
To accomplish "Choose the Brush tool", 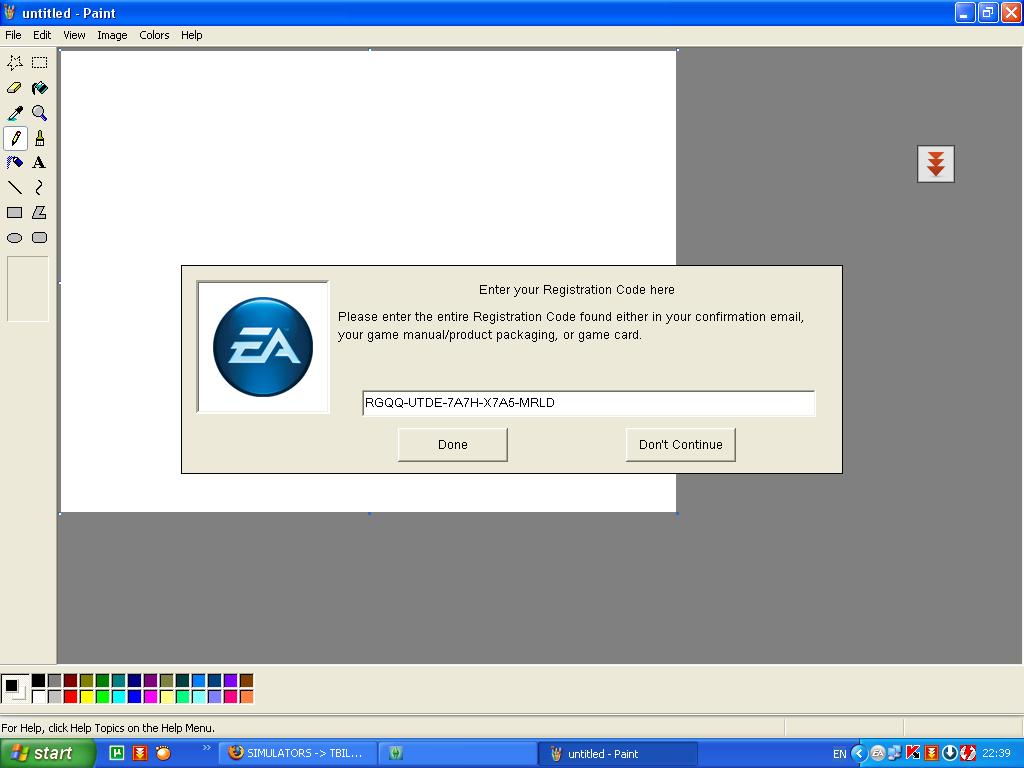I will coord(40,138).
